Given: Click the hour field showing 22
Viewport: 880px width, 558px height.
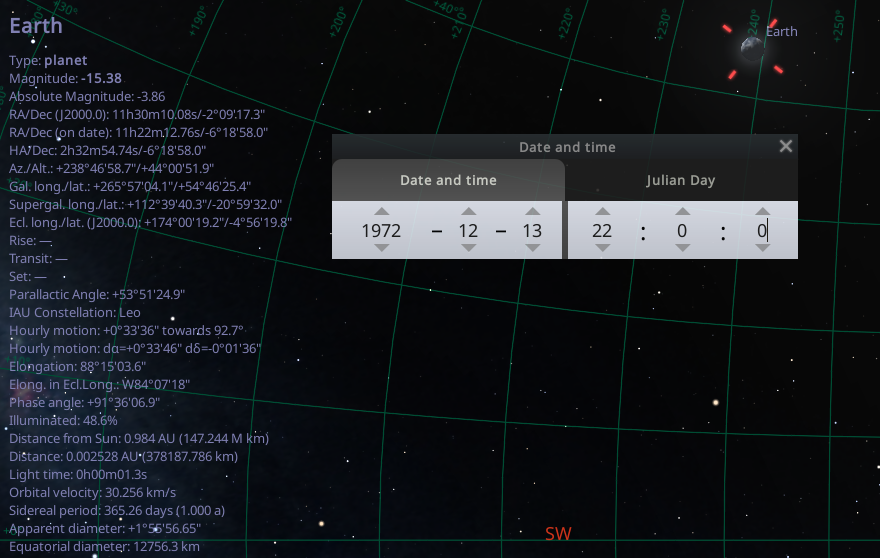Looking at the screenshot, I should [602, 231].
